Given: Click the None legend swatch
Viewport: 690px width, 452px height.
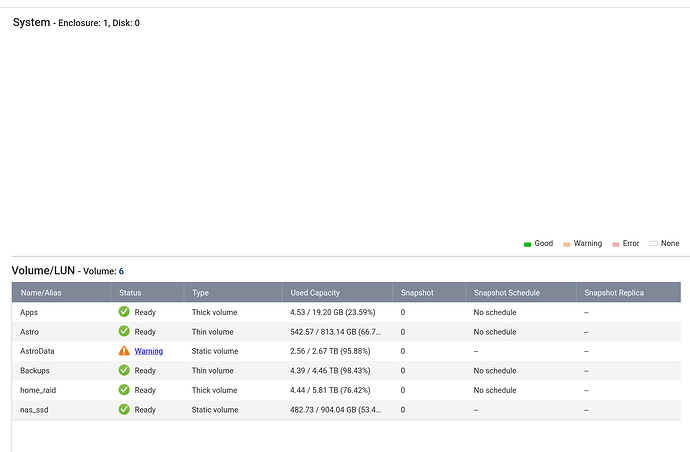Looking at the screenshot, I should point(653,244).
